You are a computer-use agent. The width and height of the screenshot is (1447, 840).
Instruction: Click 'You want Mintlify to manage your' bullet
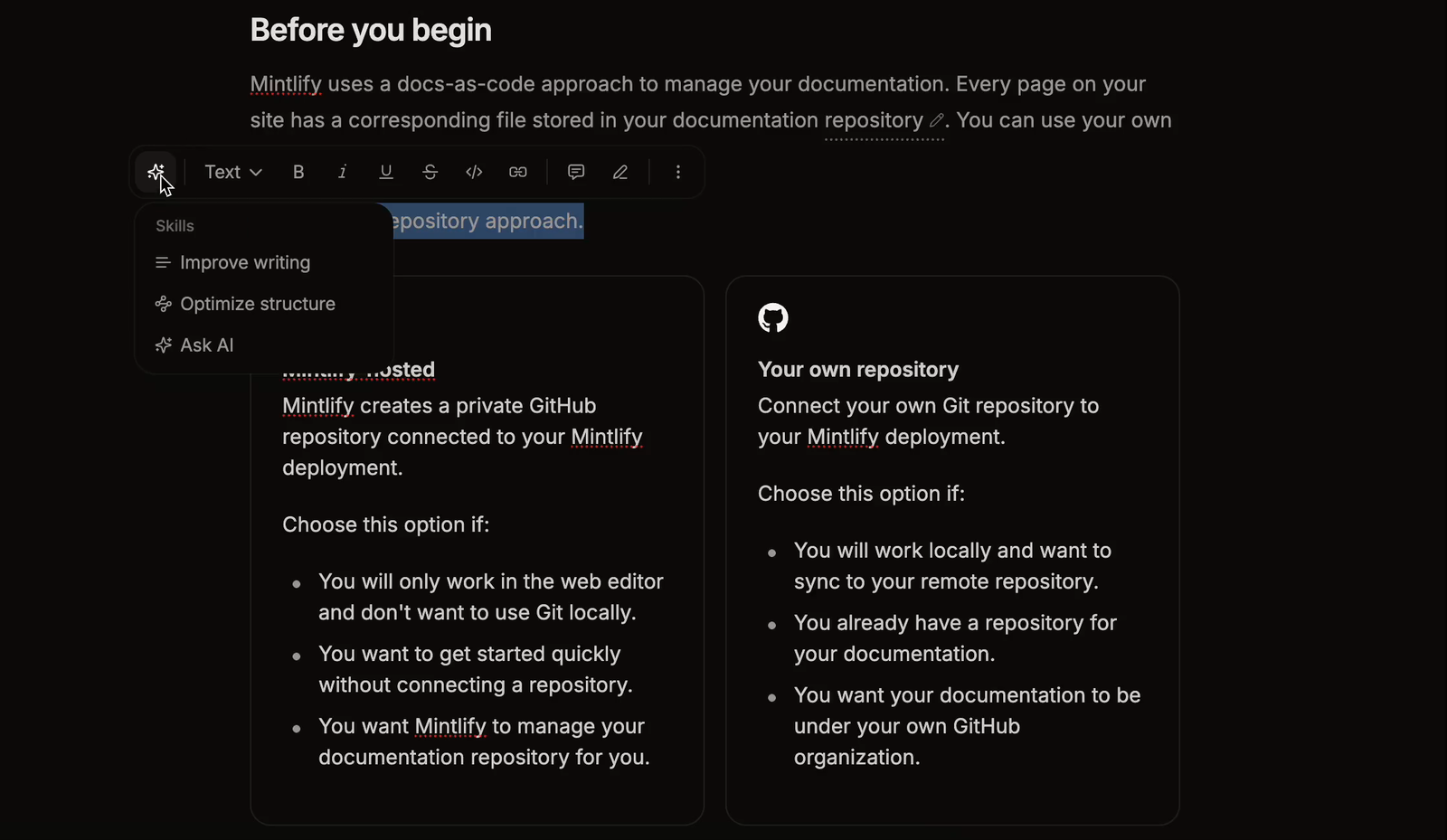(x=484, y=741)
